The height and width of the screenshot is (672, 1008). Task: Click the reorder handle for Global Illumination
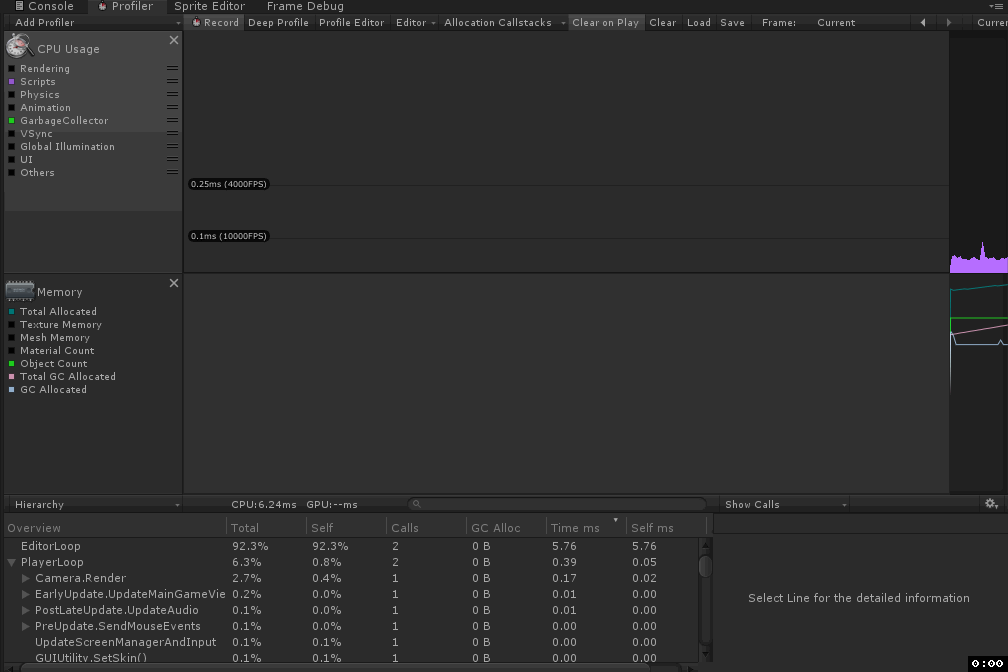(172, 146)
